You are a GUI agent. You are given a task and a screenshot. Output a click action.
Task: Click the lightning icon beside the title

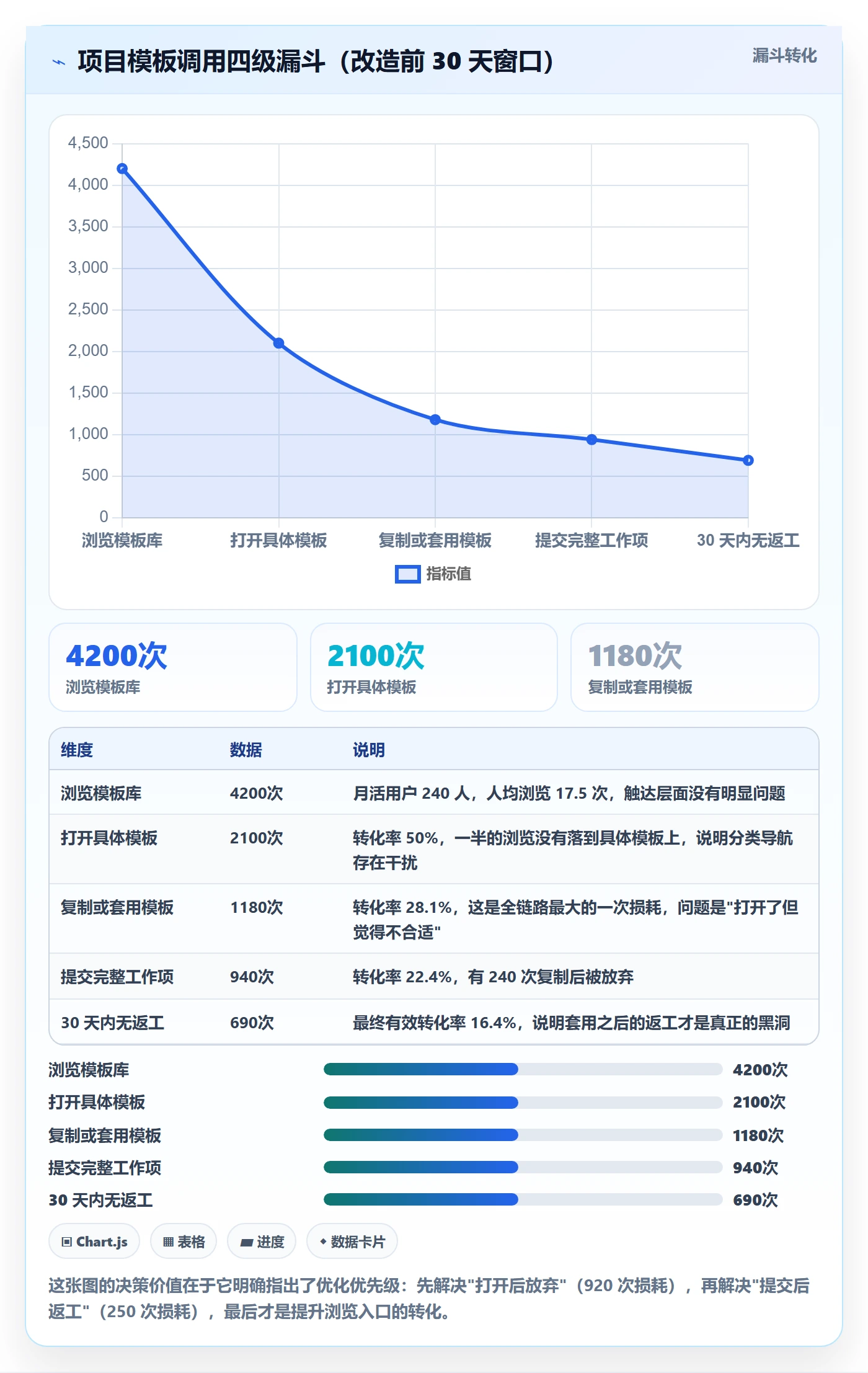click(59, 62)
